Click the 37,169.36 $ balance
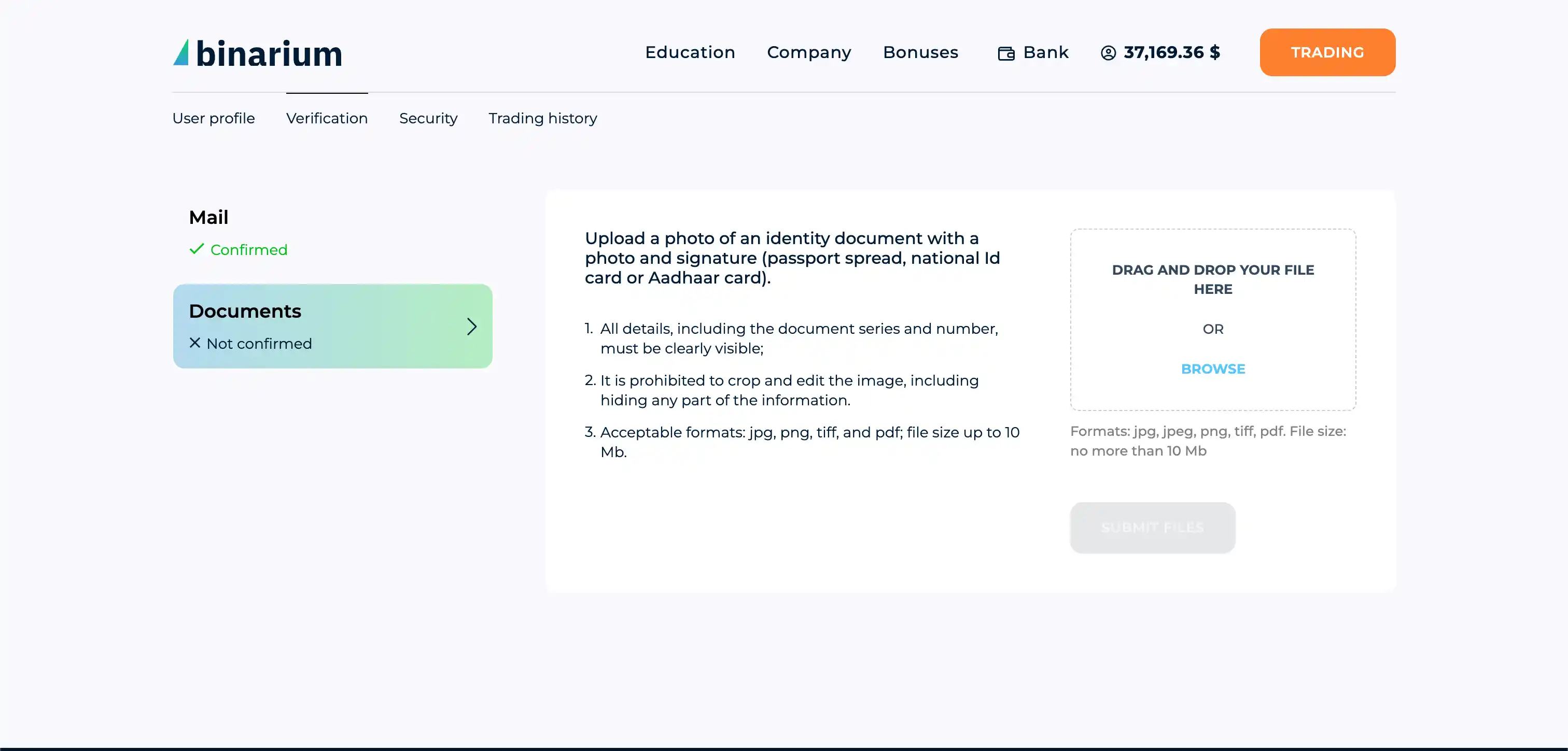This screenshot has width=1568, height=751. (x=1172, y=52)
